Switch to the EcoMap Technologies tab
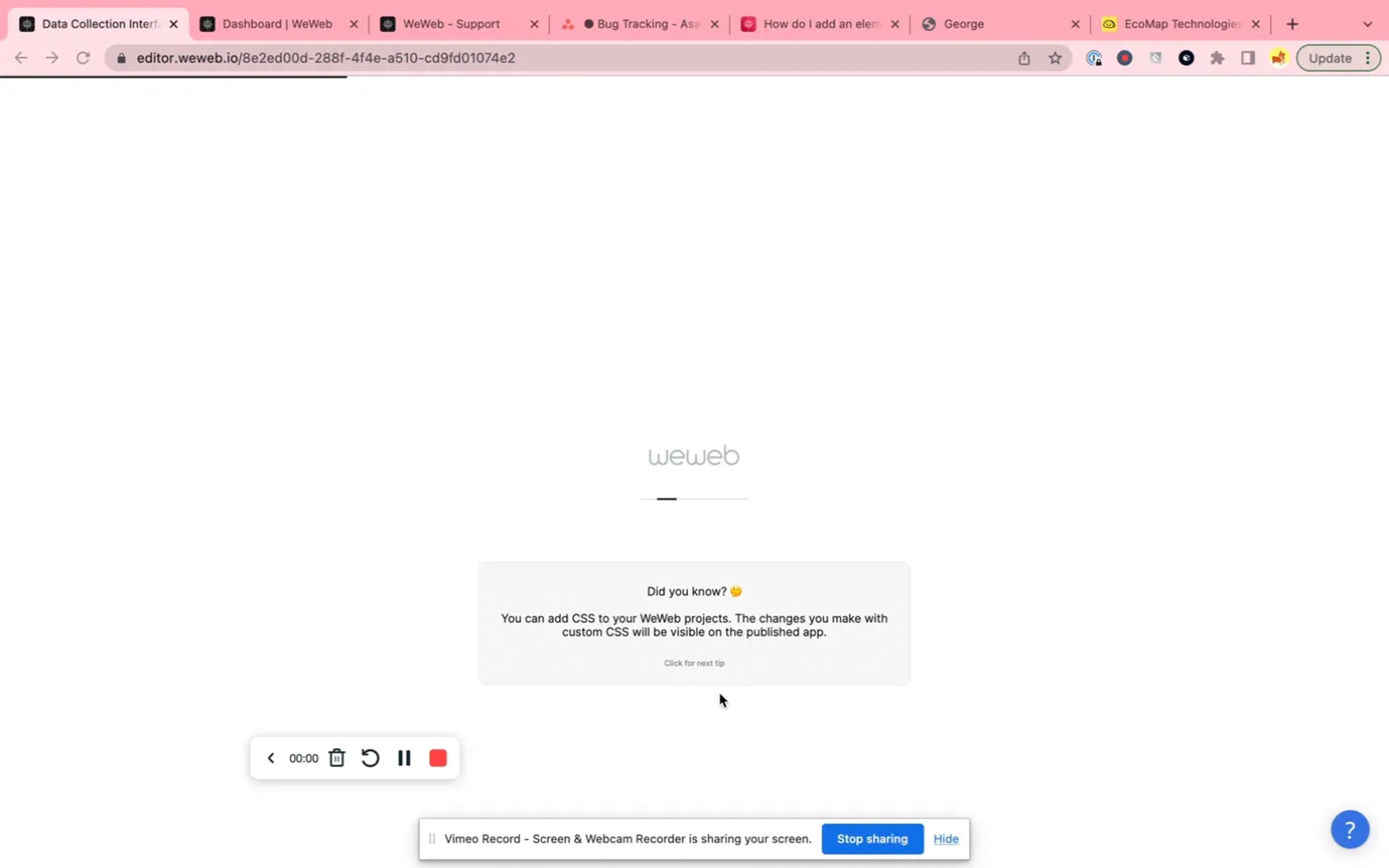 click(1181, 24)
